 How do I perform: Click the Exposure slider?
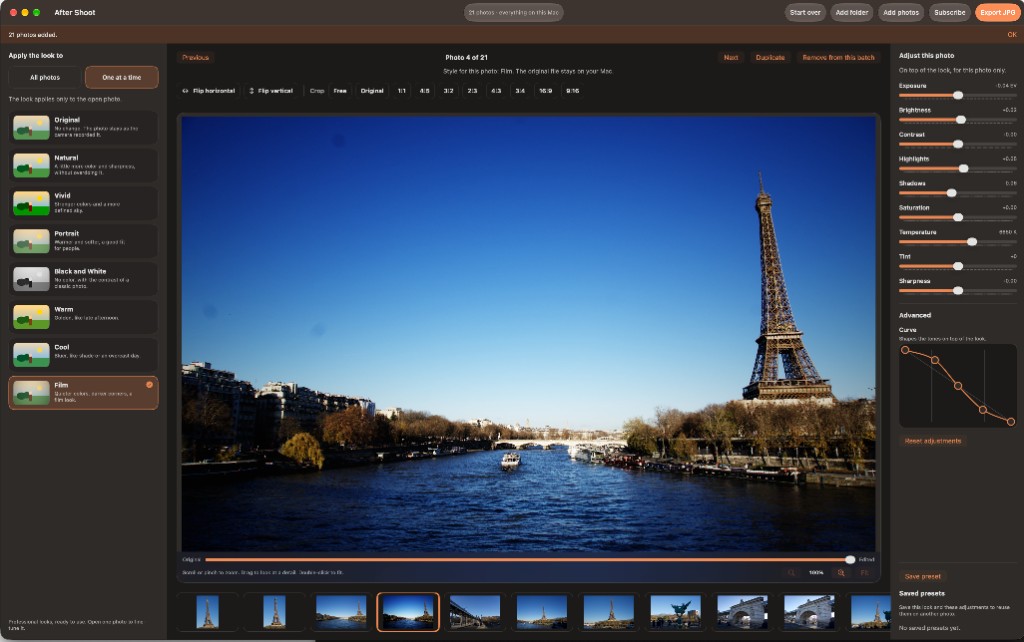957,95
